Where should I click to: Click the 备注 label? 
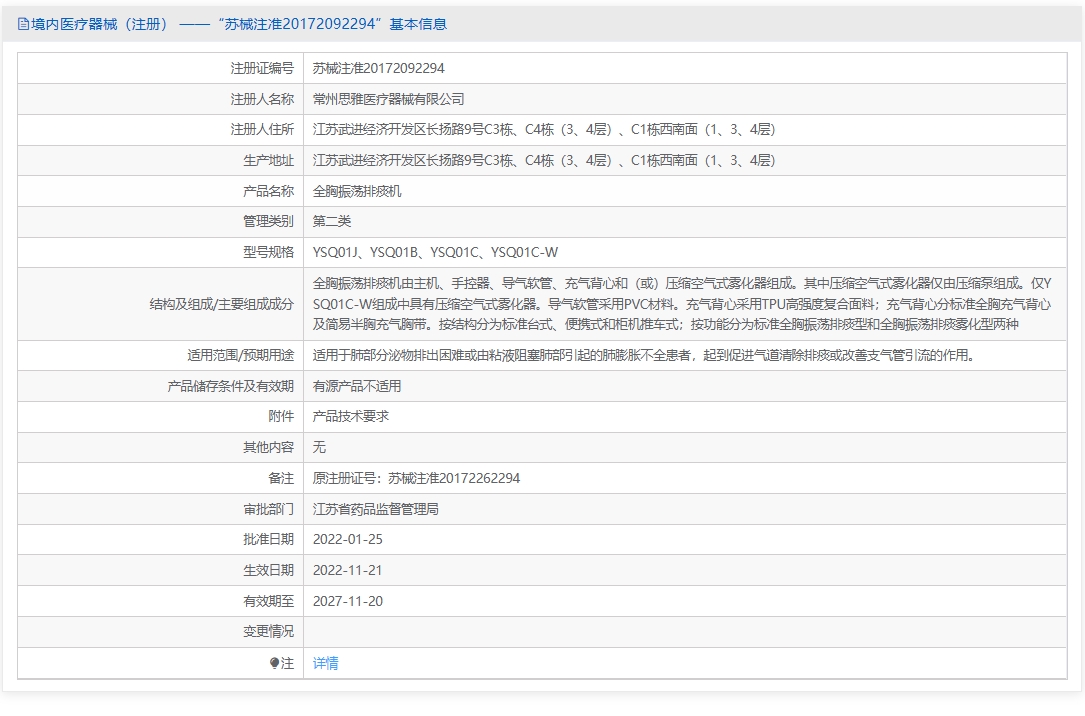pyautogui.click(x=281, y=478)
